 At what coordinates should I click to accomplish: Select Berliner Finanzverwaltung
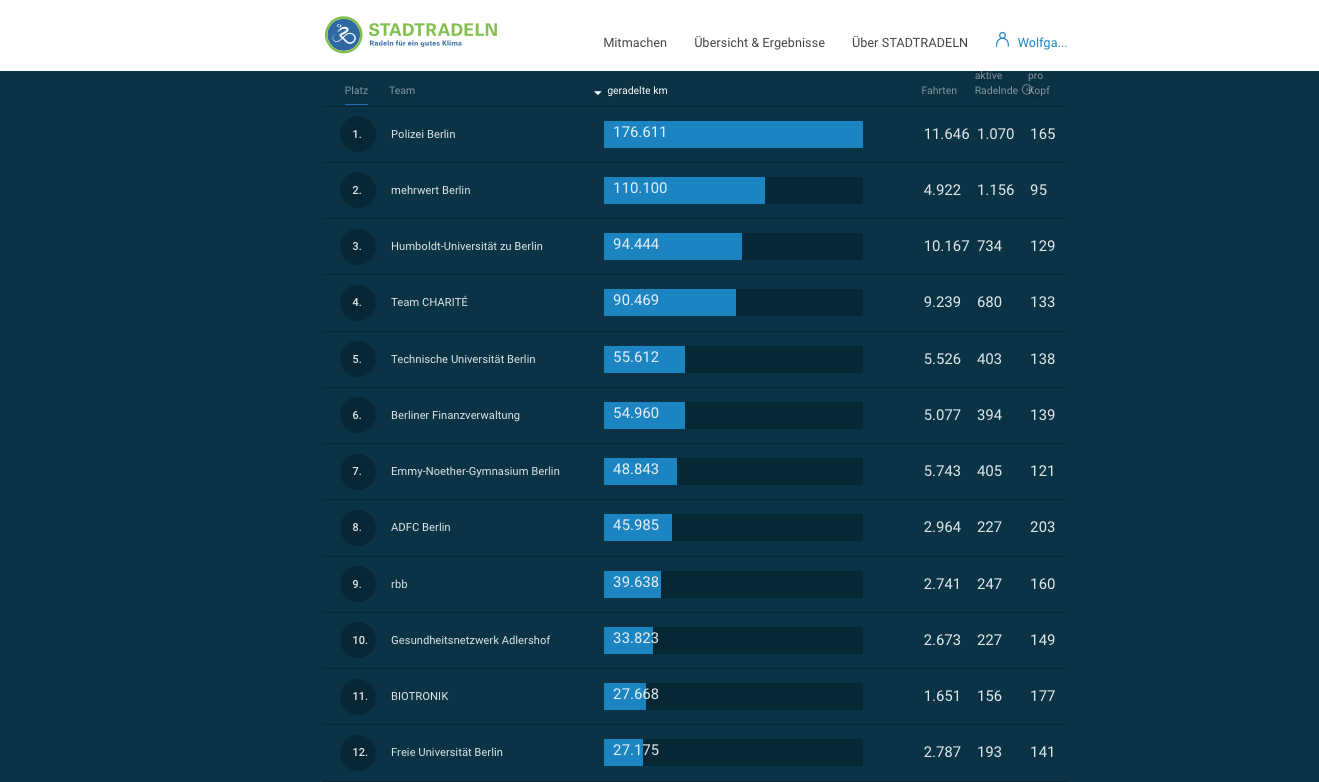click(x=455, y=415)
